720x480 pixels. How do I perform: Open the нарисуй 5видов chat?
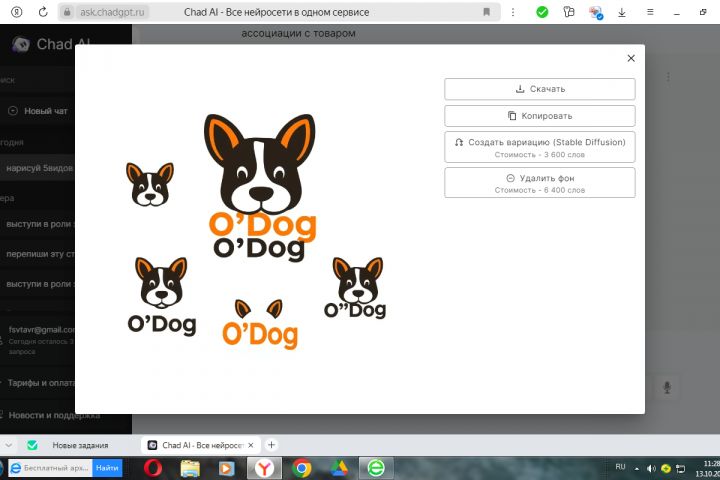38,168
